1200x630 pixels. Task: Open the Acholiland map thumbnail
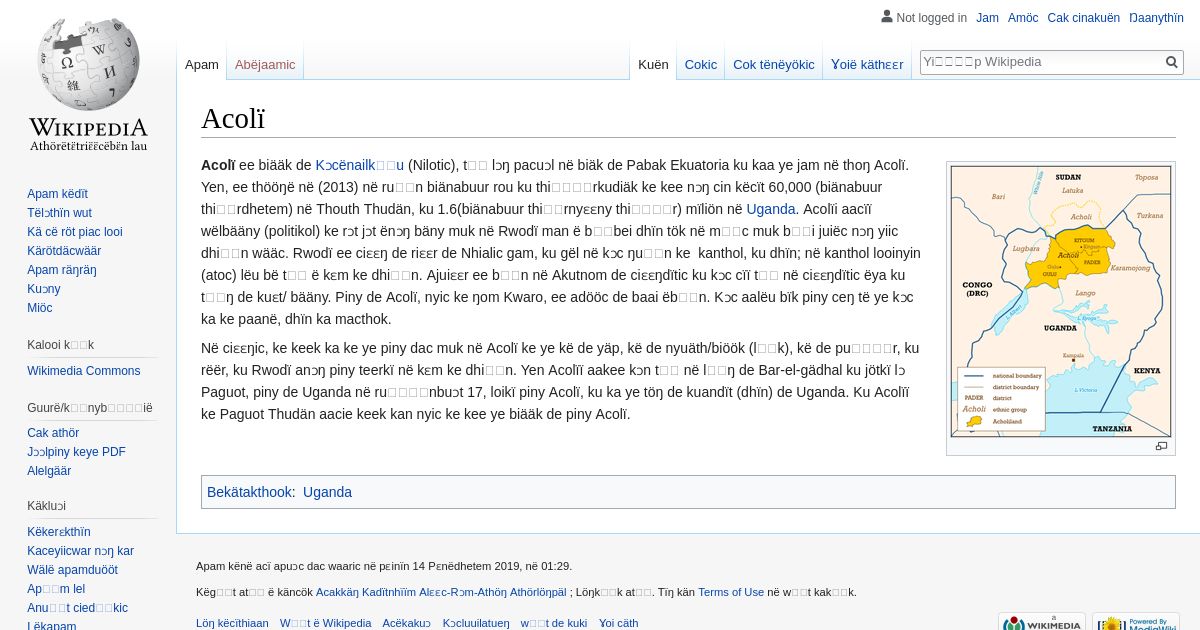click(1060, 301)
